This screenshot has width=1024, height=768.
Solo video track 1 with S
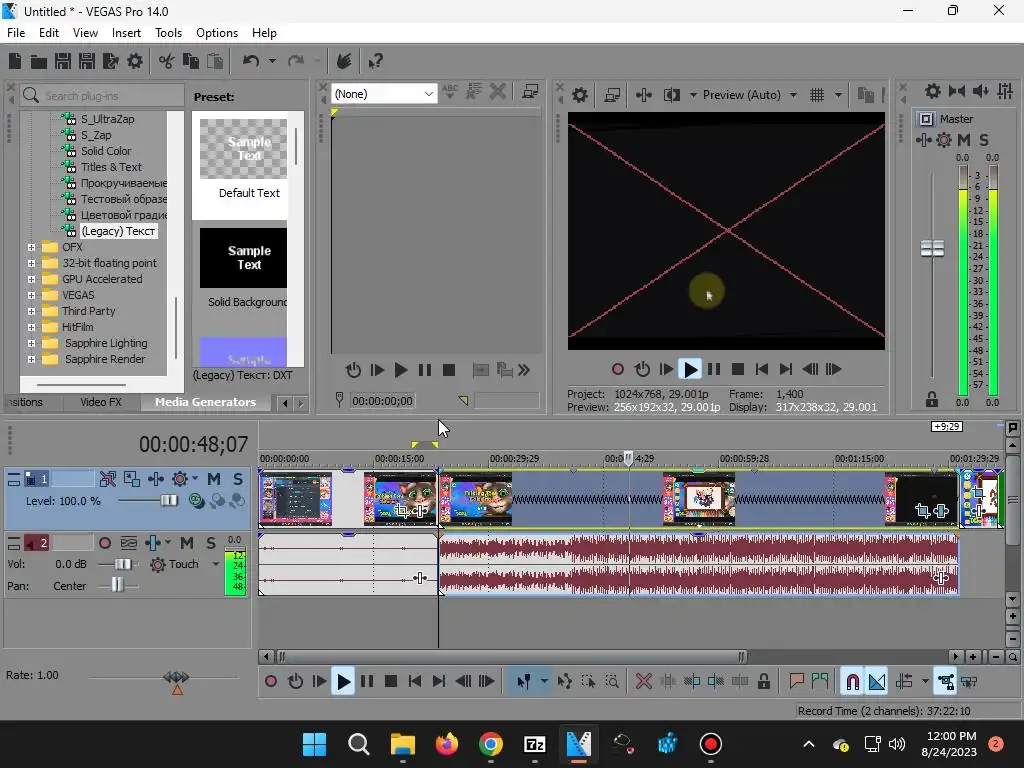coord(238,479)
